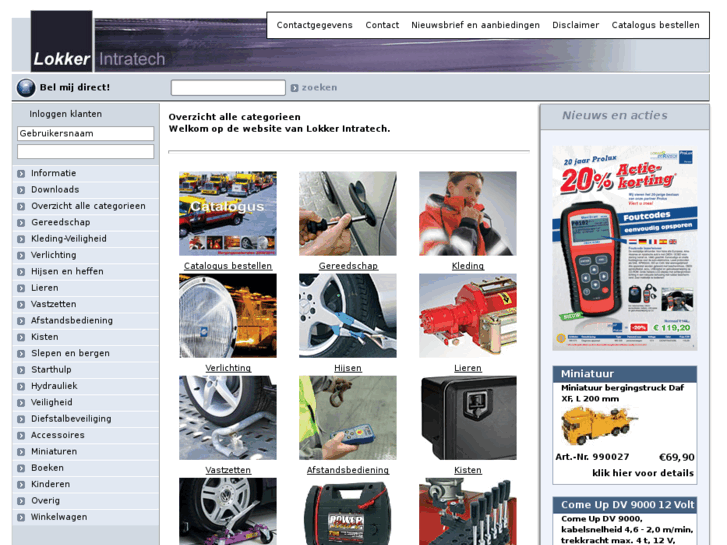This screenshot has width=727, height=545.
Task: Open the Slepen en bergen sidebar category
Action: click(x=70, y=353)
